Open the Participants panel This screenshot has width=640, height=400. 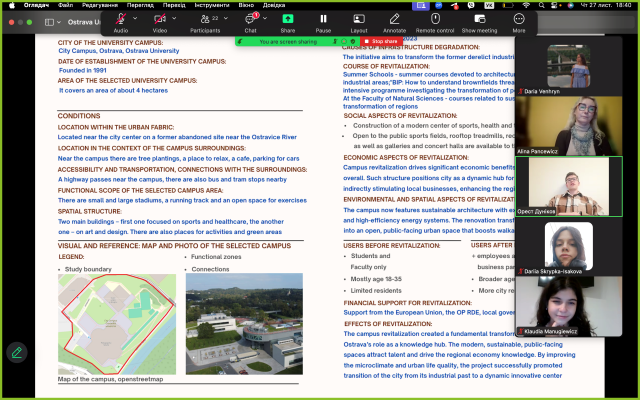tap(203, 19)
